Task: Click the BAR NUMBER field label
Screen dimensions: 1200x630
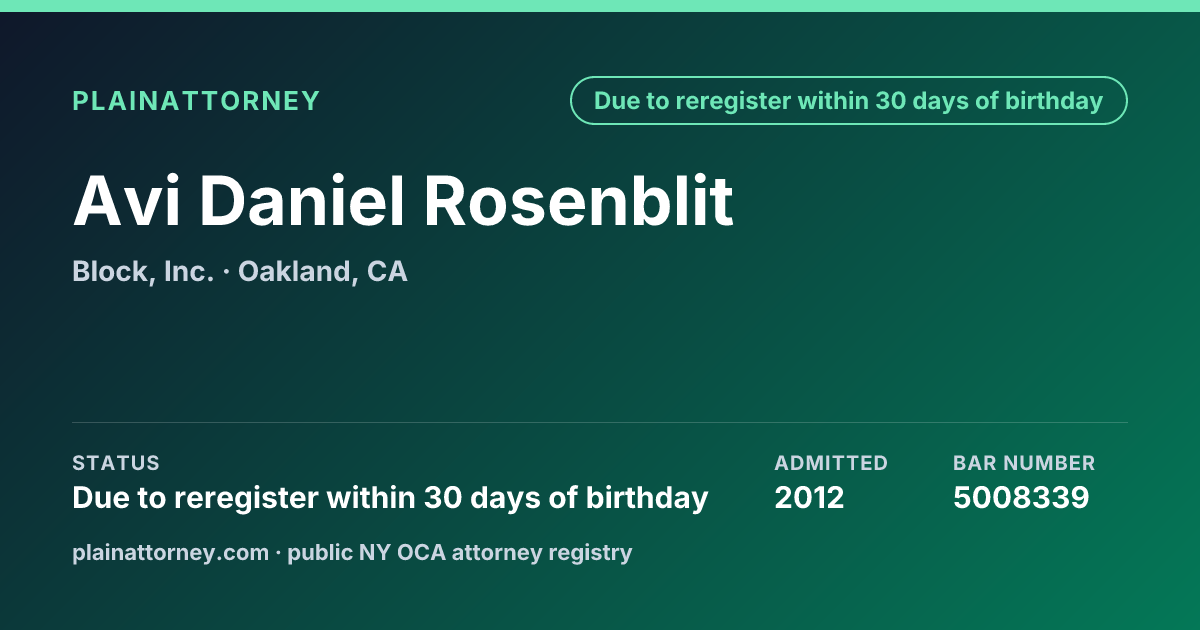Action: click(x=1024, y=463)
